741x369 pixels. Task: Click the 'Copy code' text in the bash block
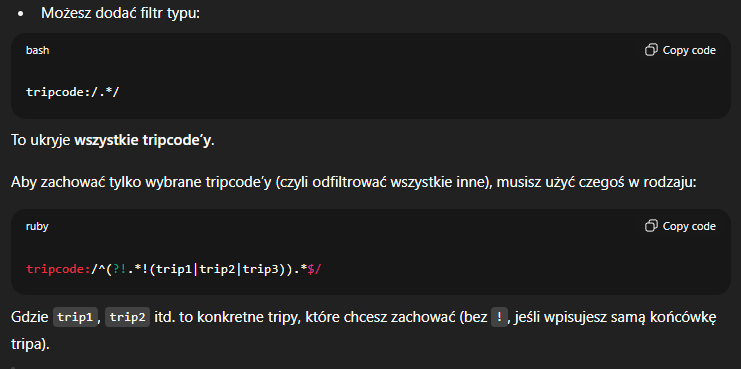click(x=689, y=50)
